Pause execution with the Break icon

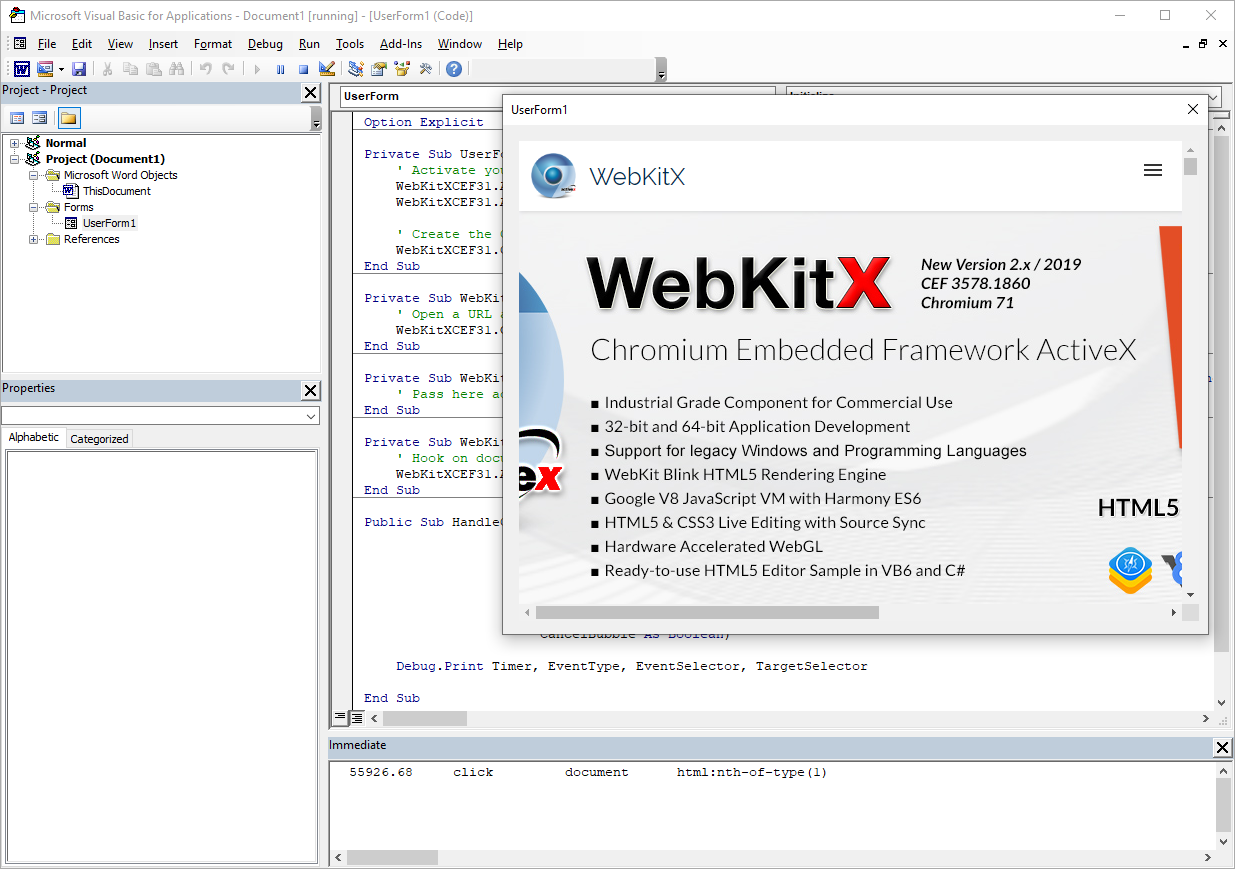point(280,69)
